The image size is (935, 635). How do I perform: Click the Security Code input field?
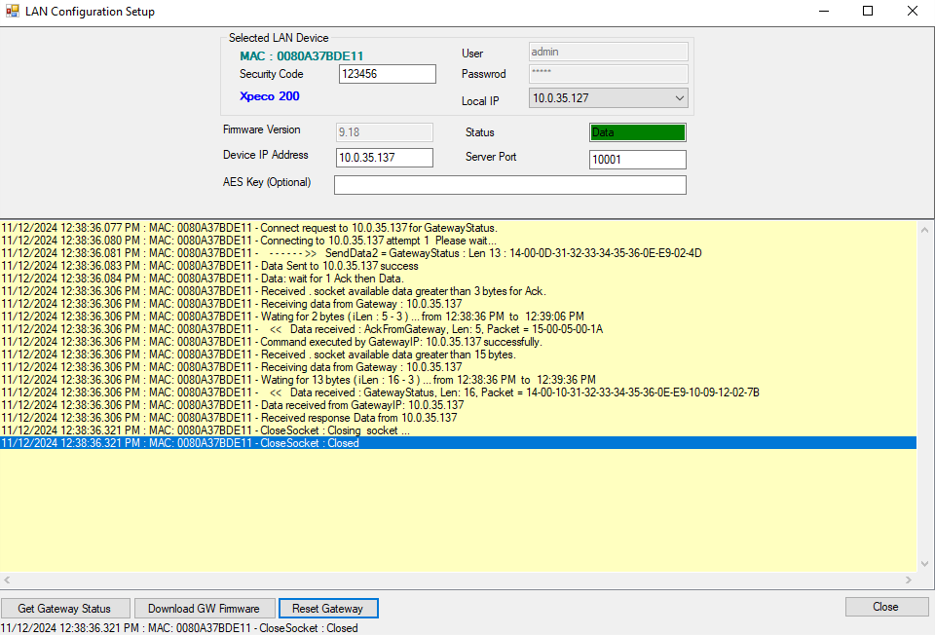pyautogui.click(x=387, y=74)
